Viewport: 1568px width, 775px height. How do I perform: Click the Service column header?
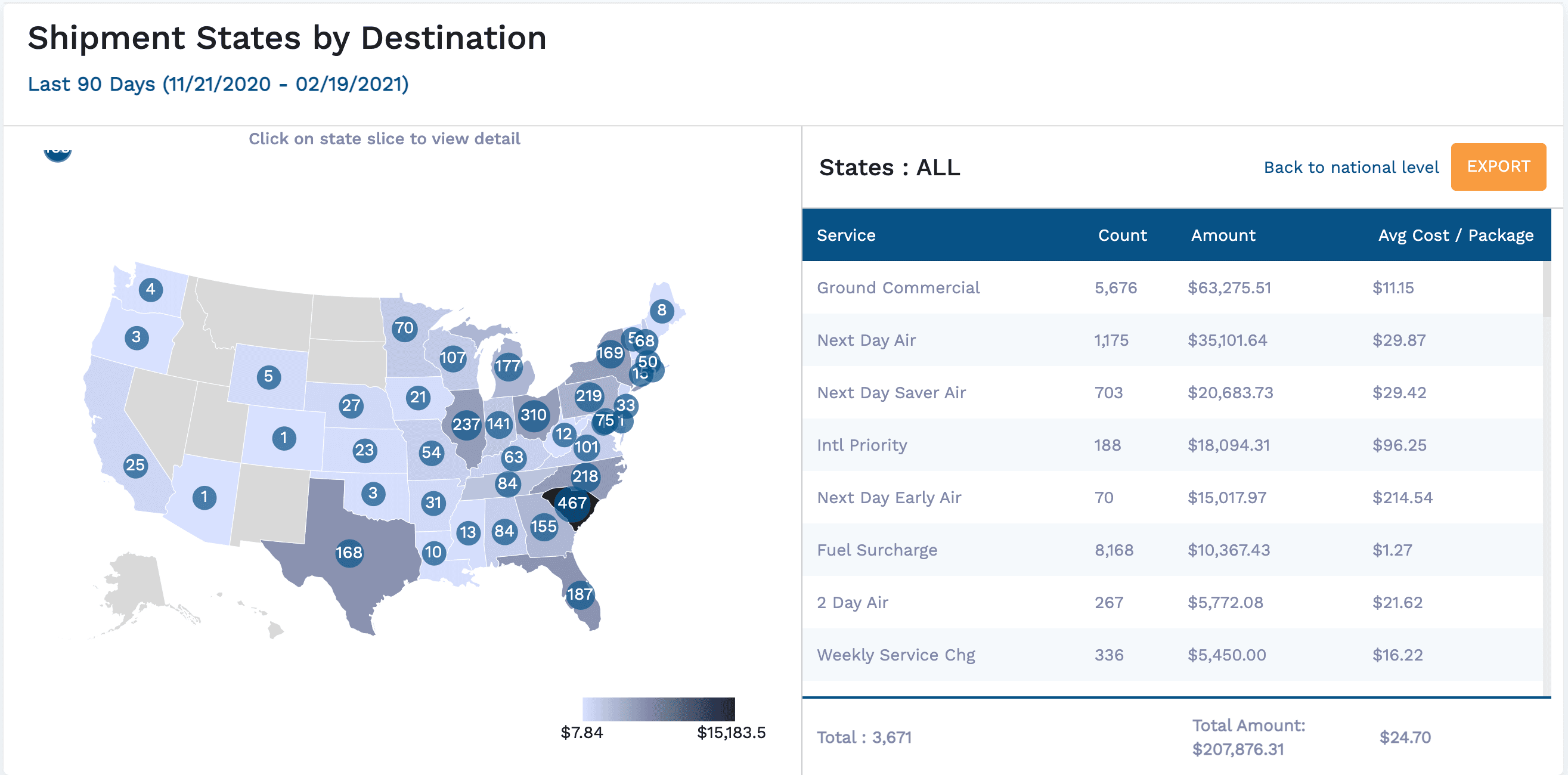845,235
